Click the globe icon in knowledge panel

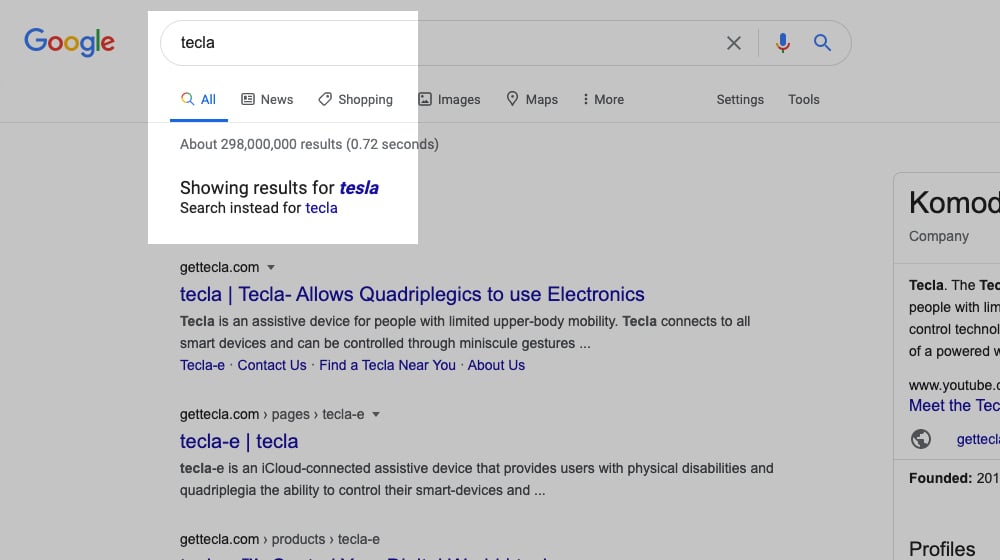920,439
